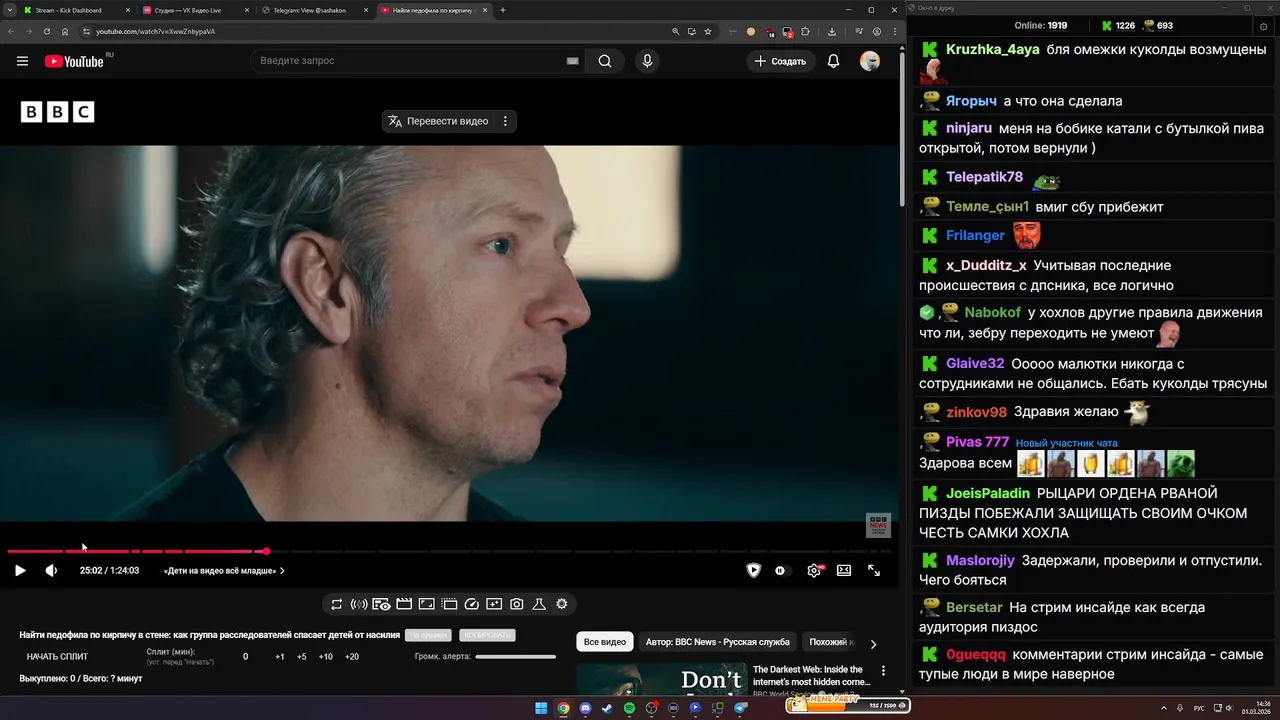This screenshot has height=720, width=1280.
Task: Go to the YouTube home logo
Action: [74, 61]
